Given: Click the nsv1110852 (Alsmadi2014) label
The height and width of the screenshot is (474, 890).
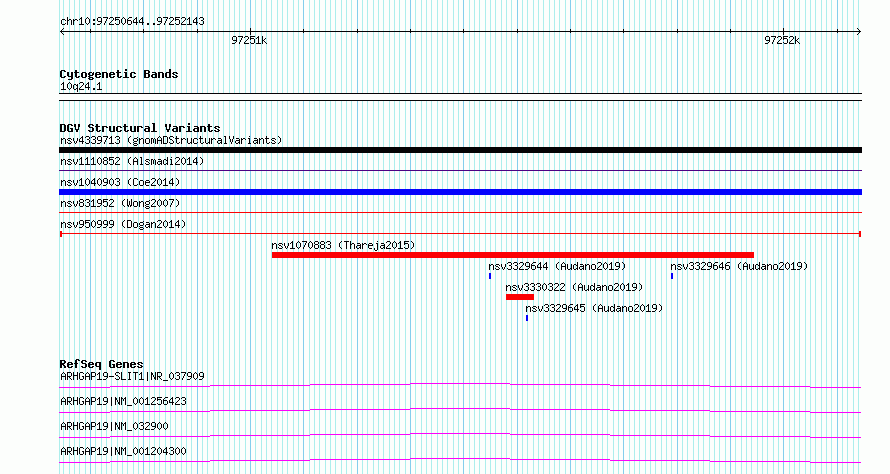Looking at the screenshot, I should pos(132,161).
